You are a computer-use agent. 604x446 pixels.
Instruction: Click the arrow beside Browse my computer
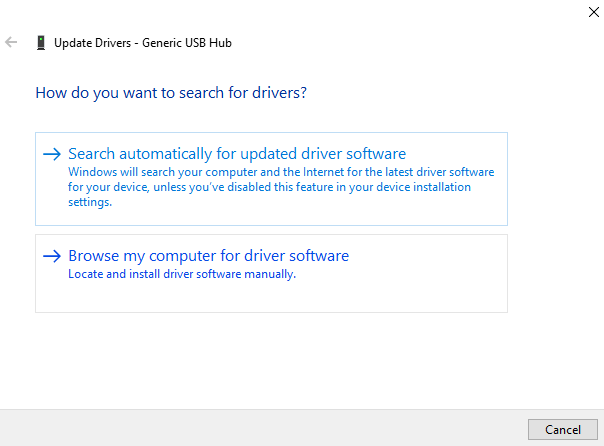tap(52, 256)
